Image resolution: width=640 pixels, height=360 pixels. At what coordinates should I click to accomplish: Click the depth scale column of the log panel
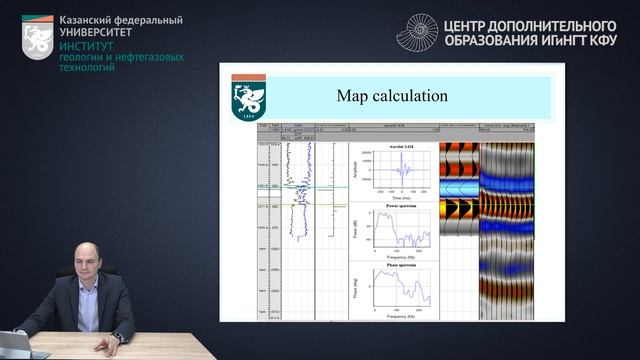269,231
